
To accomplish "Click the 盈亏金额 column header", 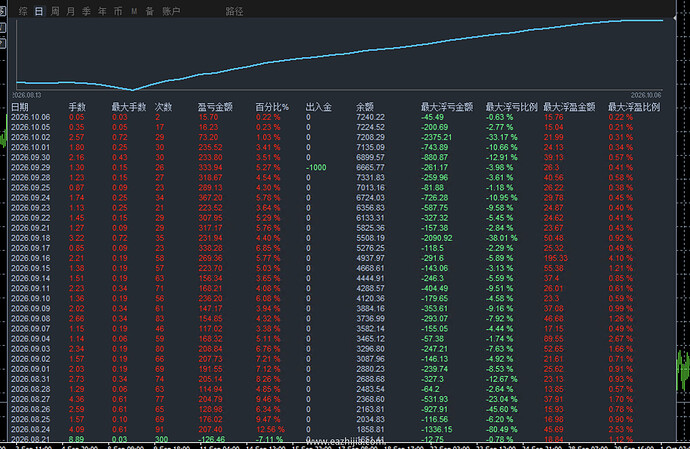I will coord(215,107).
